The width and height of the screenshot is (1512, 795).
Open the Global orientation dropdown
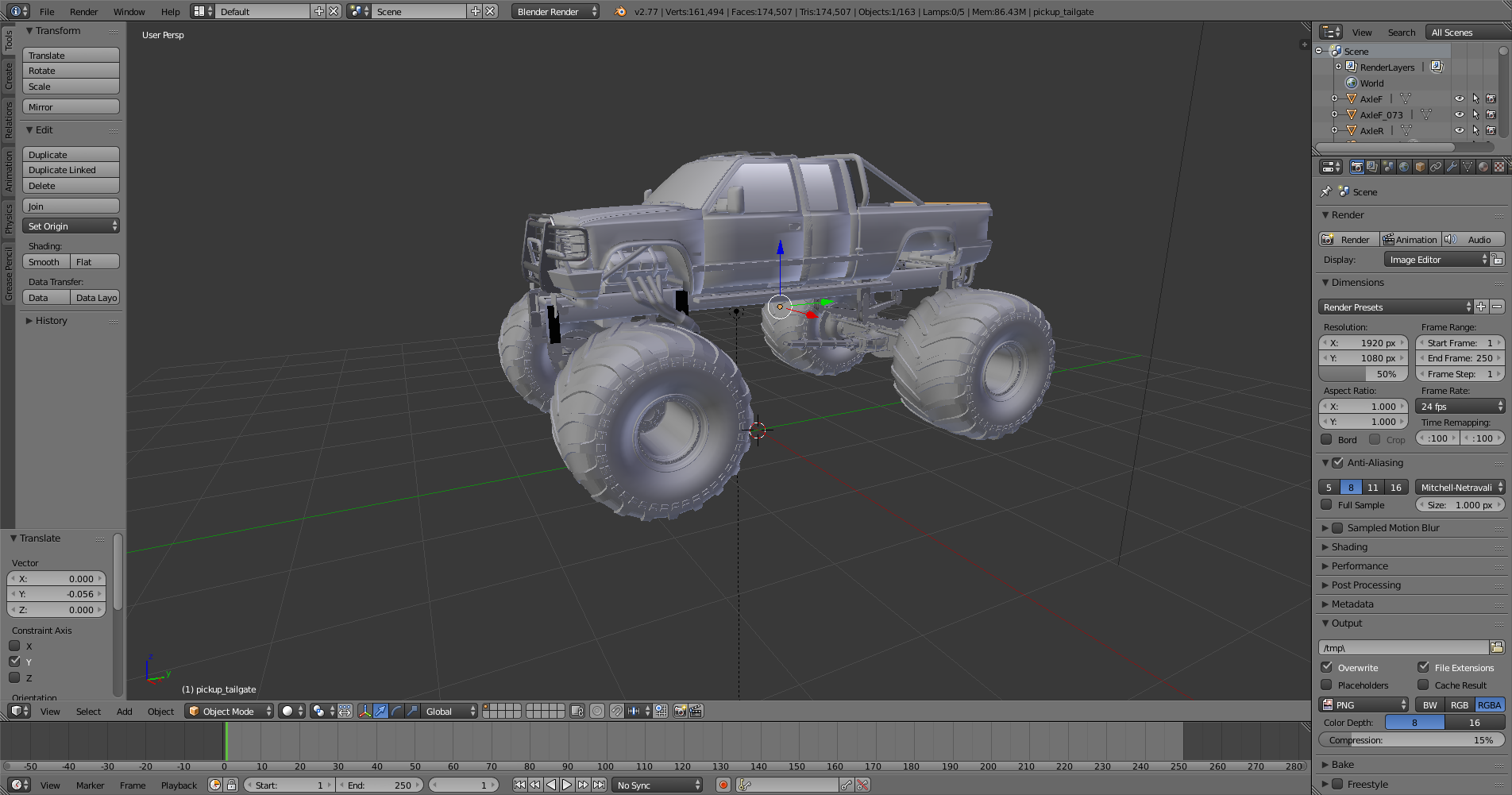[450, 711]
